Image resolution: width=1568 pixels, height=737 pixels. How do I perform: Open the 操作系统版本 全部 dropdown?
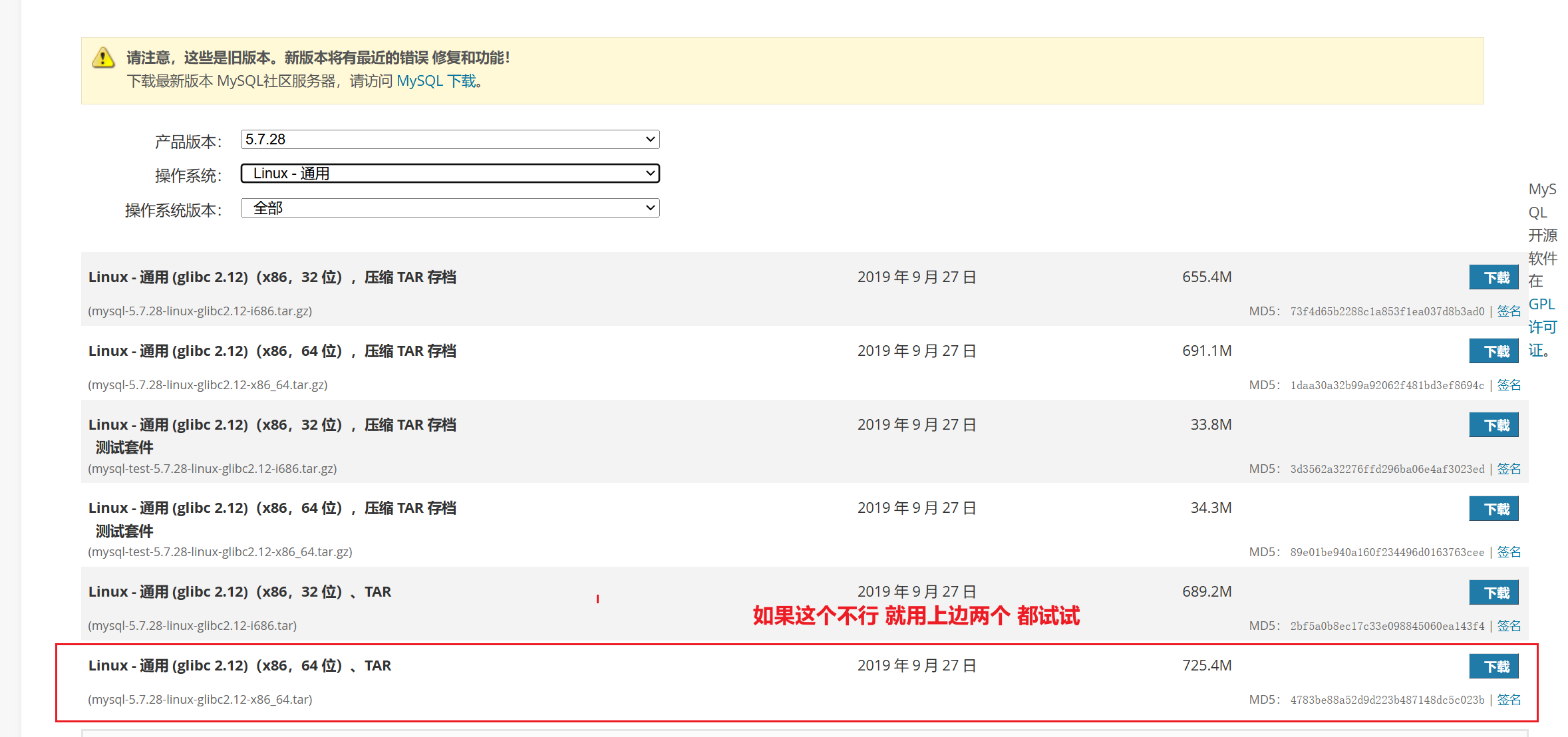coord(450,208)
